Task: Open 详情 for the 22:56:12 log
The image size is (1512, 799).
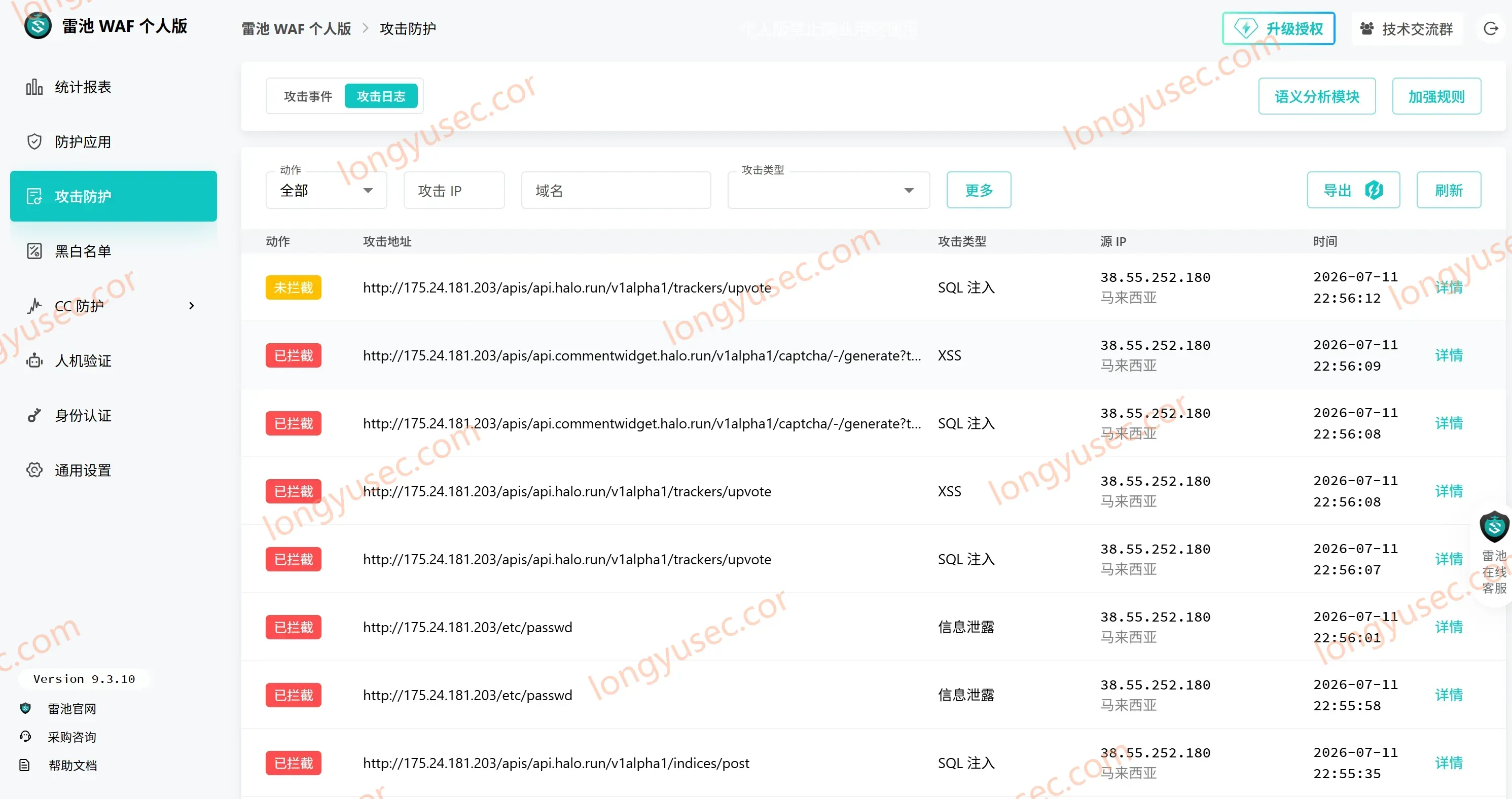Action: (x=1449, y=287)
